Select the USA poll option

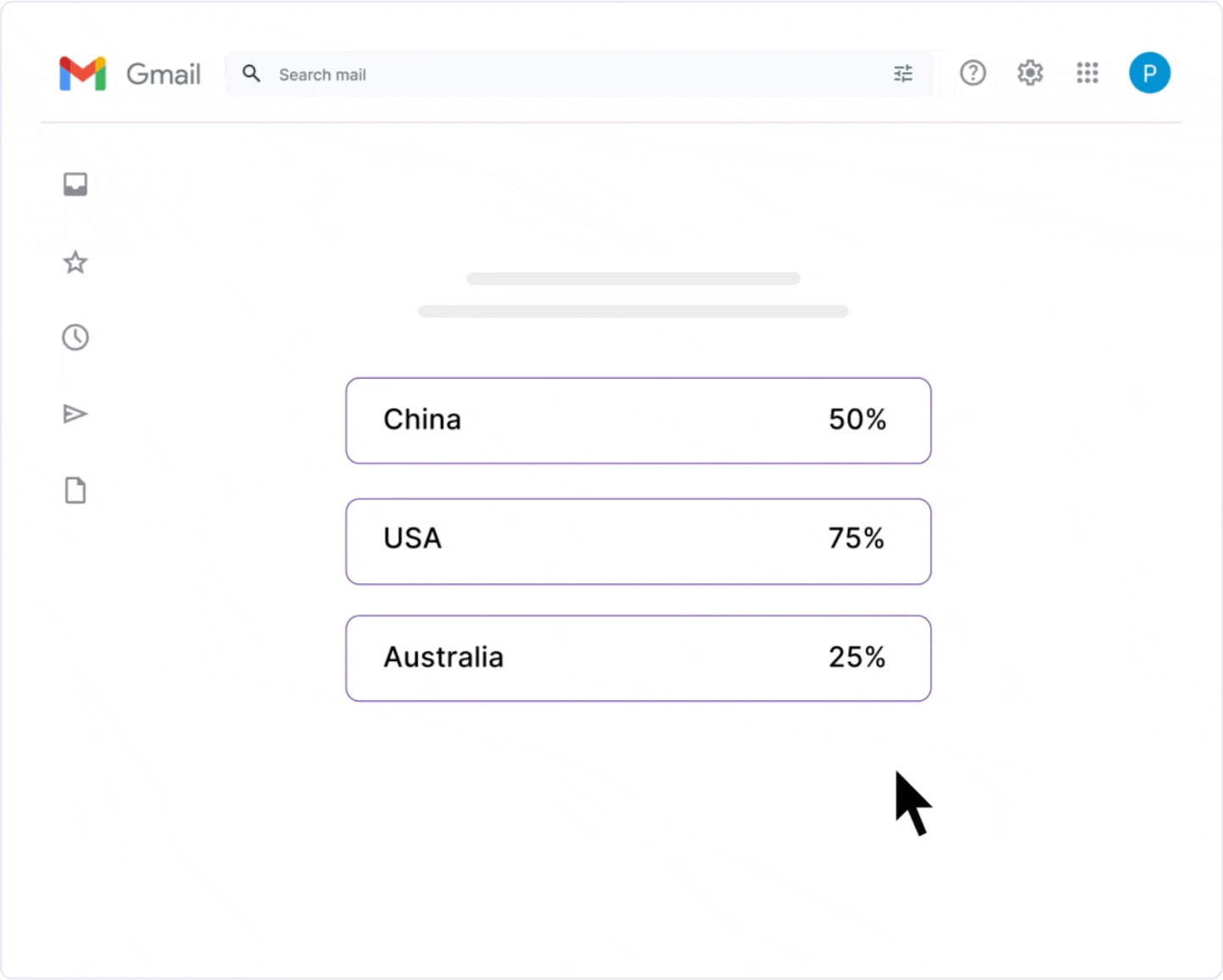point(638,542)
